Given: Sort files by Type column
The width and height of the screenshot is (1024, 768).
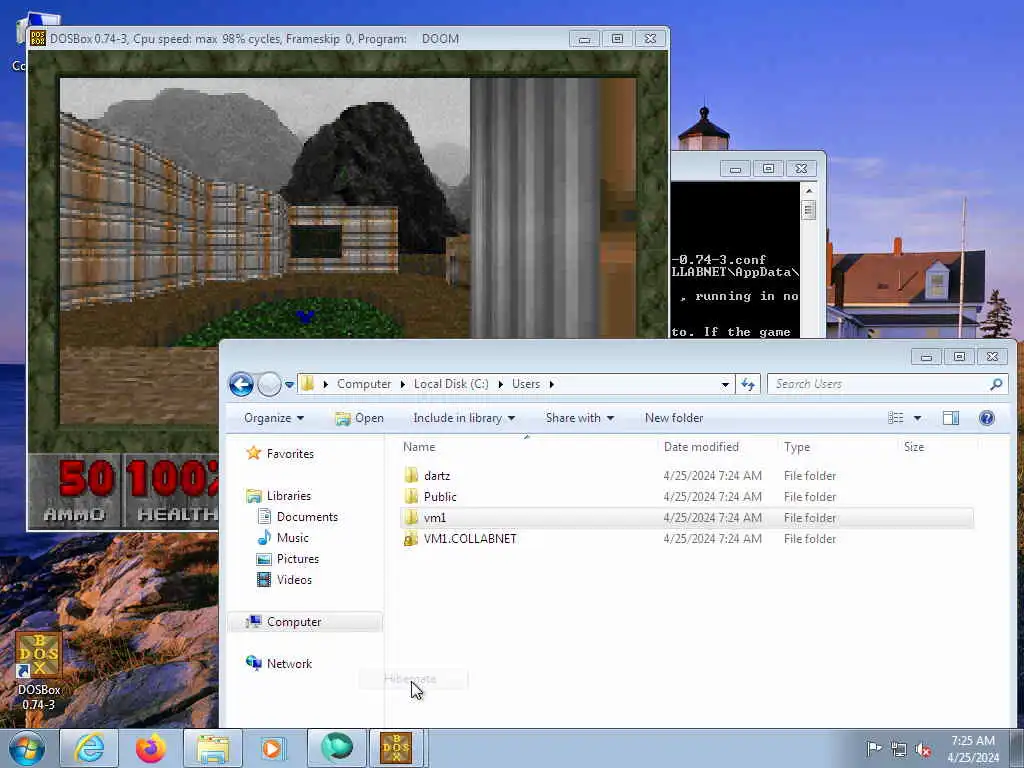Looking at the screenshot, I should click(x=797, y=447).
